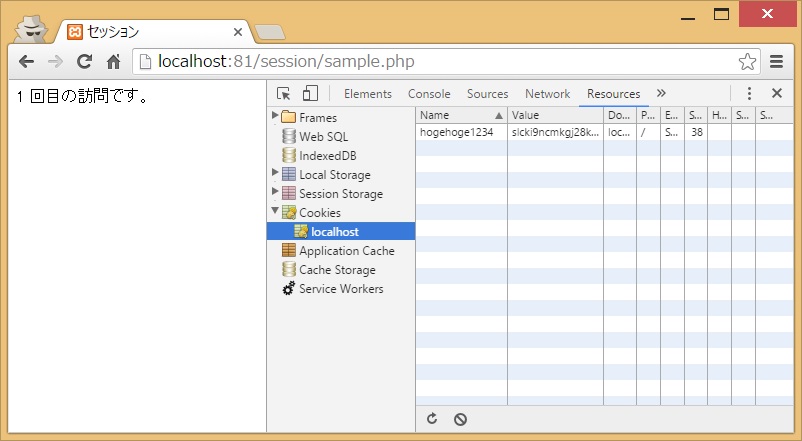The image size is (802, 441).
Task: Bookmark this page with the star icon
Action: pos(747,62)
